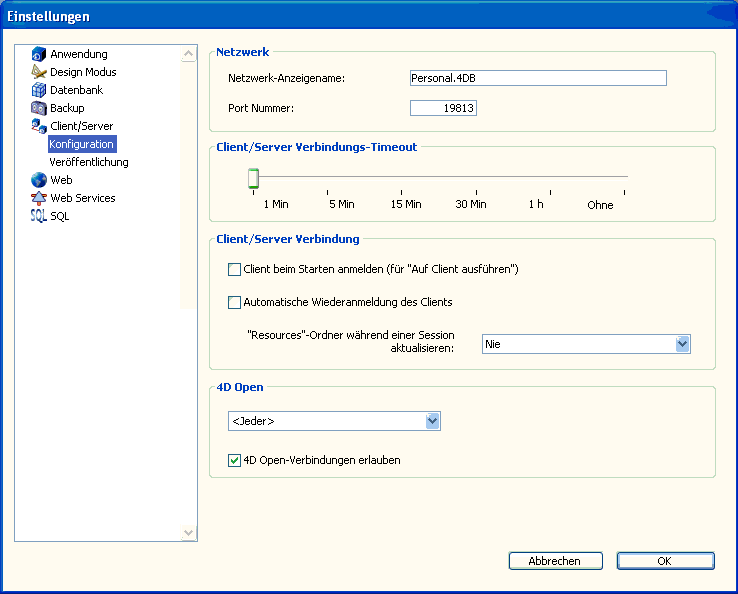This screenshot has width=738, height=594.
Task: Click the Abbrechen button
Action: point(555,561)
